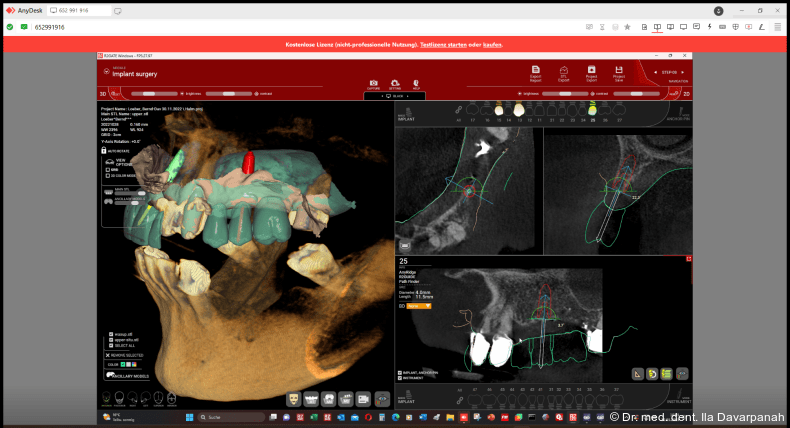Click Remove Selected in model list
The image size is (790, 428).
pyautogui.click(x=109, y=354)
